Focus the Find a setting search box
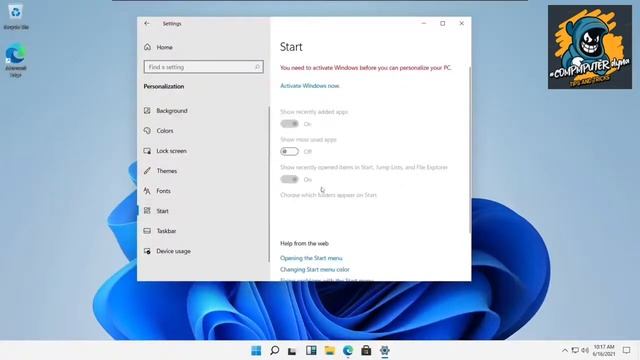 [x=203, y=67]
